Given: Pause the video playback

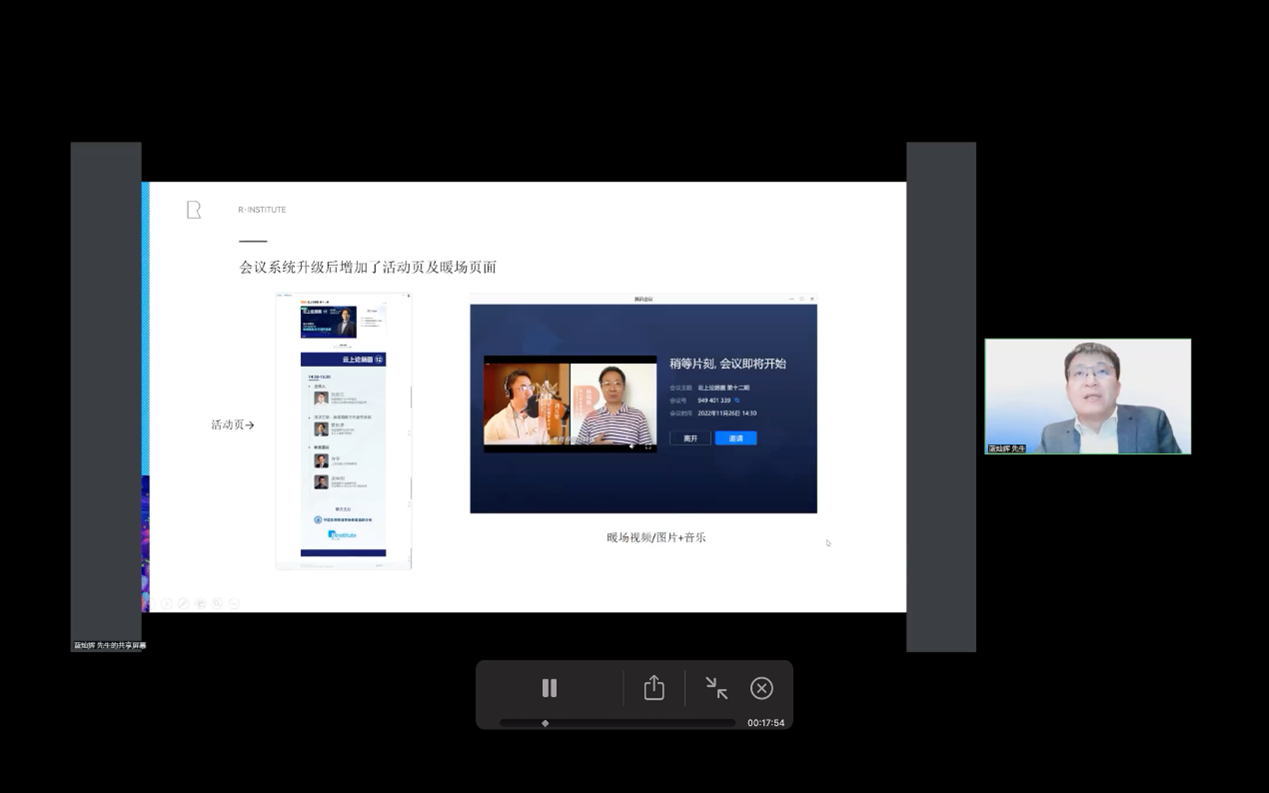Looking at the screenshot, I should [x=549, y=688].
